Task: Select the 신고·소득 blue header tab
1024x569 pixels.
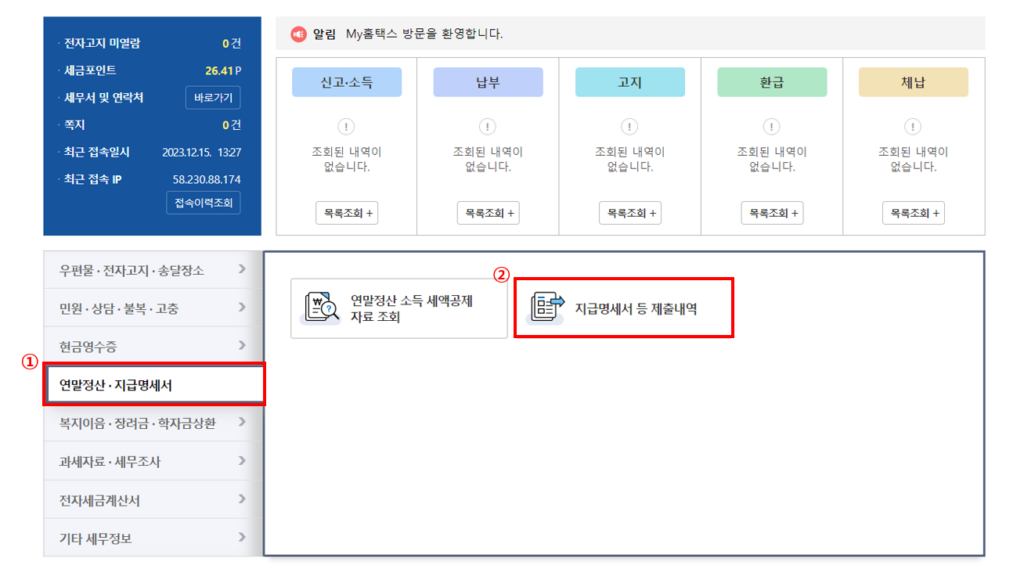Action: [347, 82]
